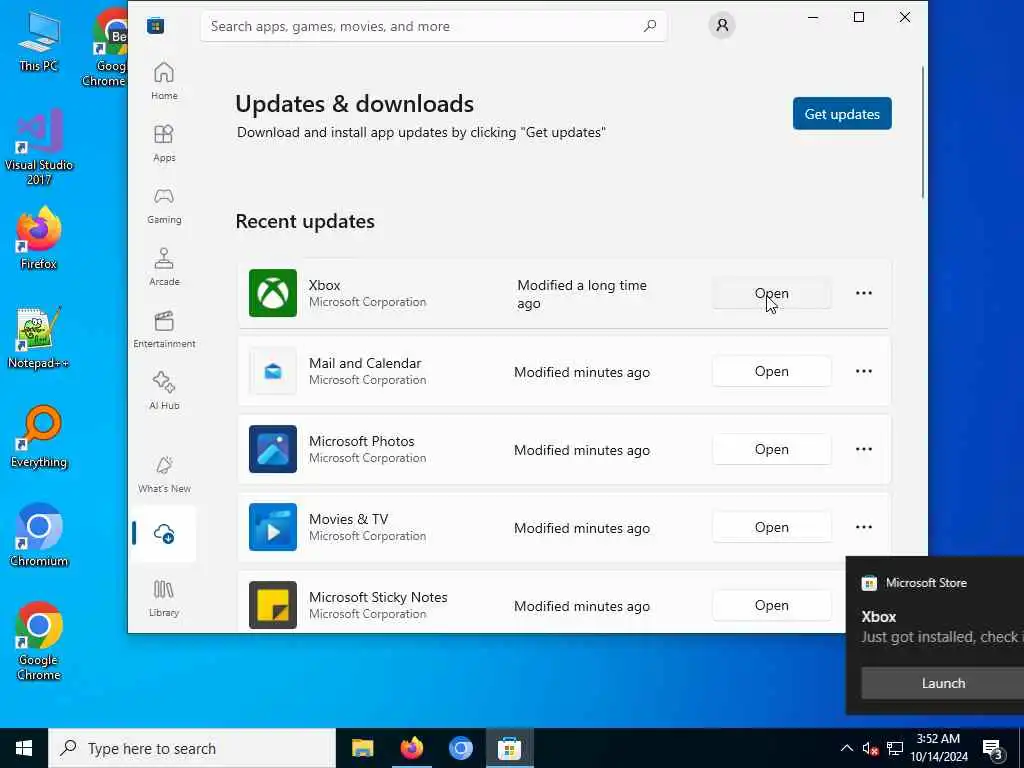Screen dimensions: 1024x768
Task: Click the taskbar clock and date
Action: click(938, 748)
